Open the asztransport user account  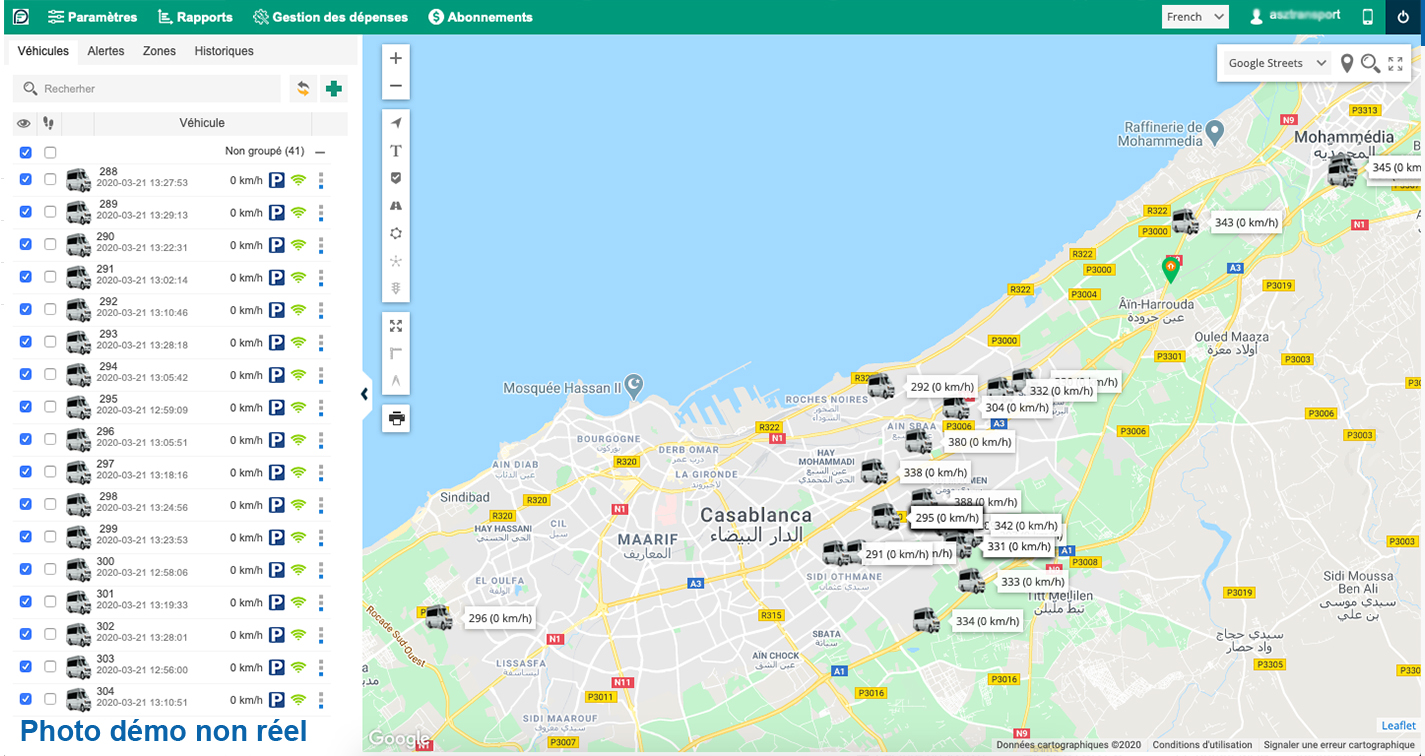click(x=1294, y=17)
